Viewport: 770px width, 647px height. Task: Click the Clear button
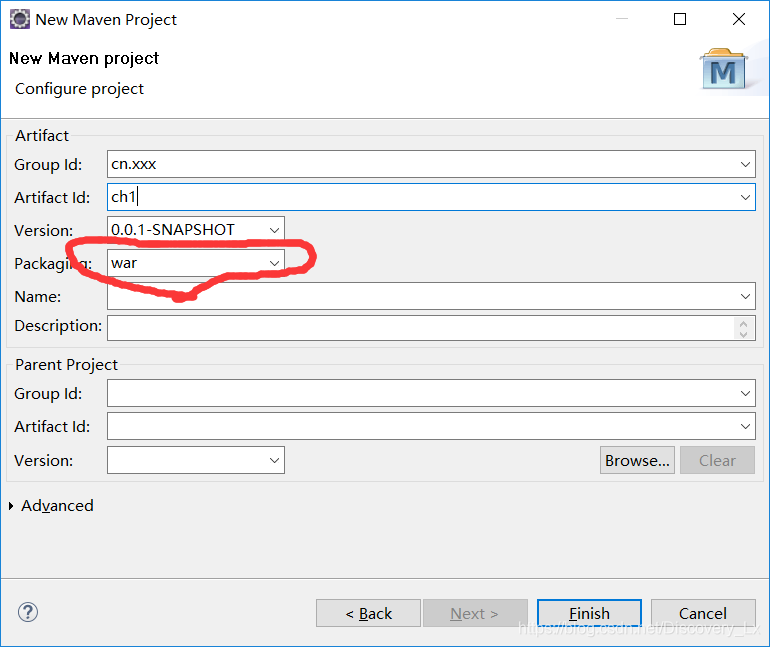pos(717,460)
